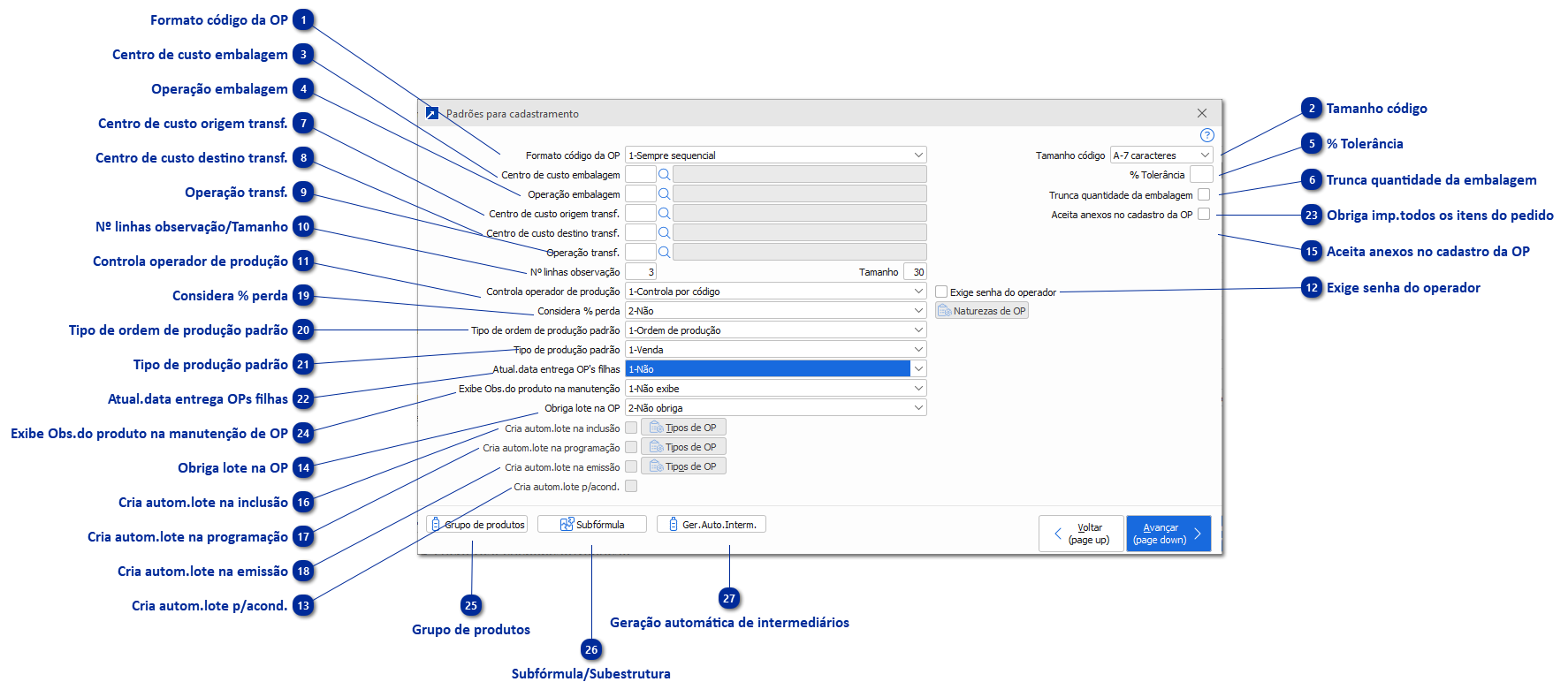This screenshot has width=1568, height=697.
Task: Advance with Avançar (page down)
Action: [x=1168, y=534]
